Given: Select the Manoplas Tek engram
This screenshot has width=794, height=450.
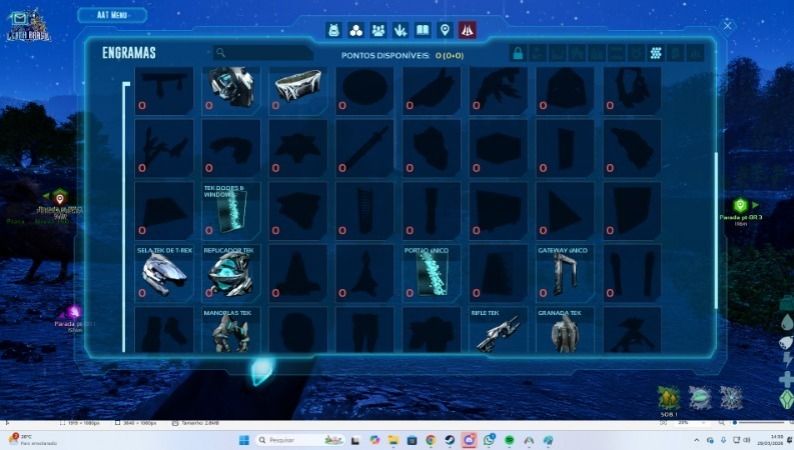Looking at the screenshot, I should [x=230, y=332].
